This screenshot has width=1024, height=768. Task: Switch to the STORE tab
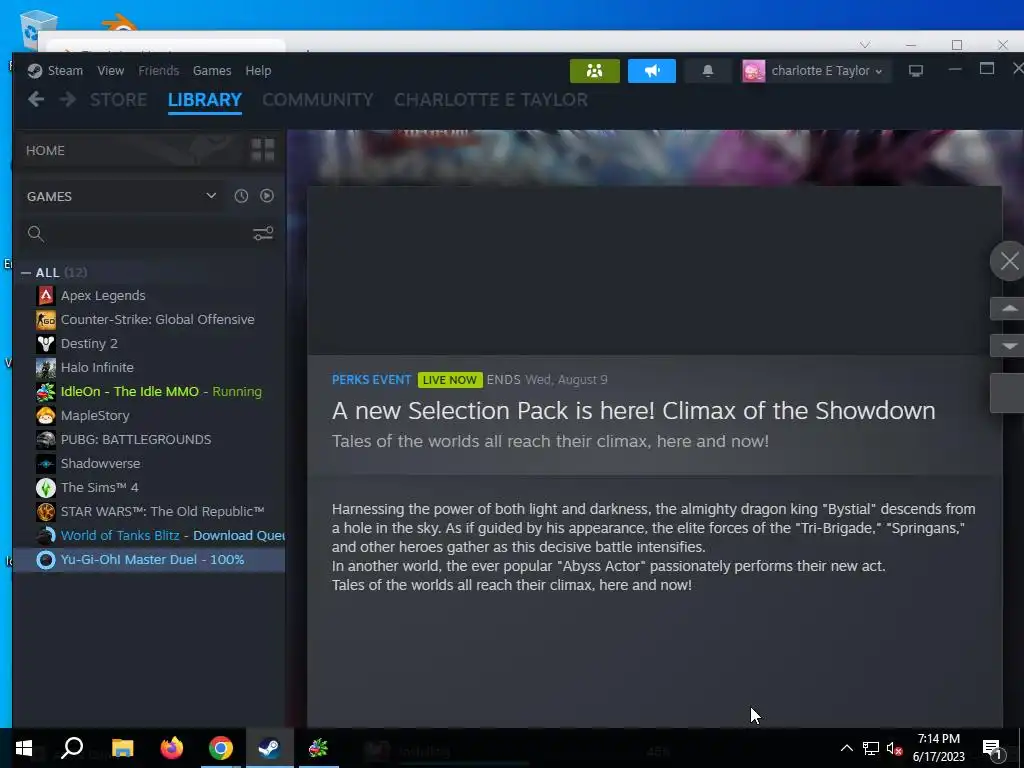pos(118,100)
